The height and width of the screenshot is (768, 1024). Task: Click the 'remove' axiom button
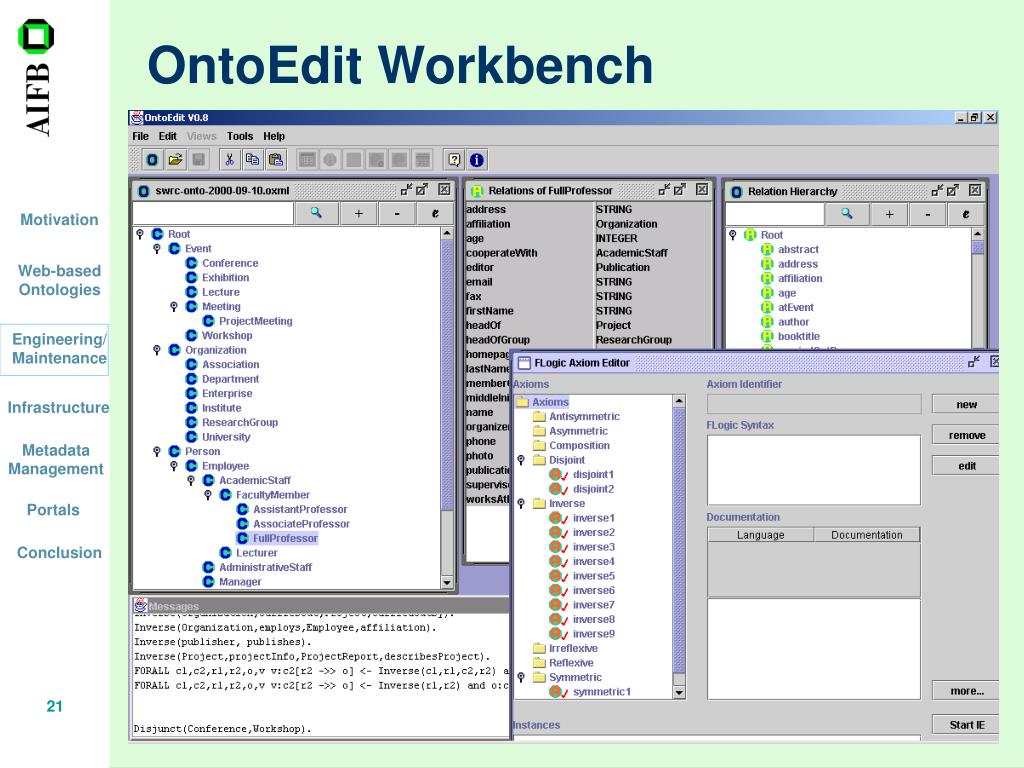tap(965, 435)
